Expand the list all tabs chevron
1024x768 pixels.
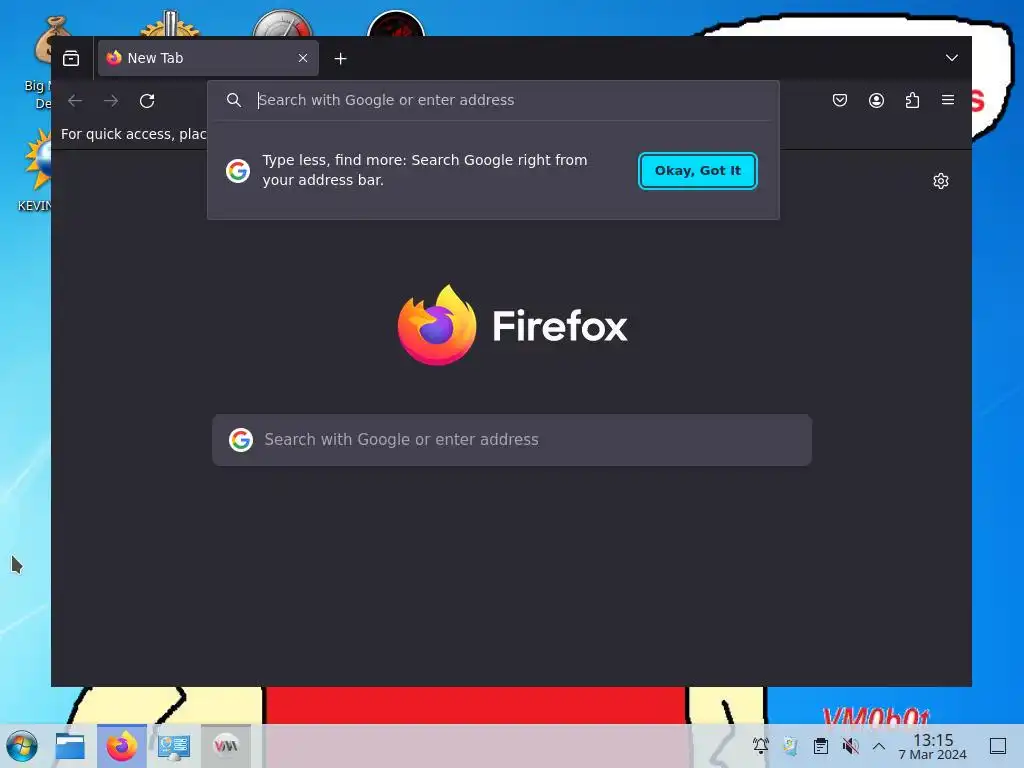click(x=952, y=58)
